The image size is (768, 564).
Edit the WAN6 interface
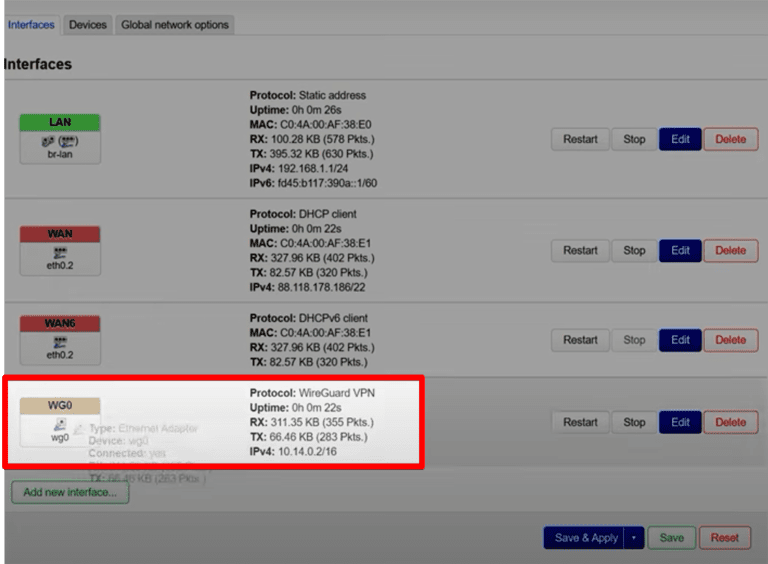(680, 340)
